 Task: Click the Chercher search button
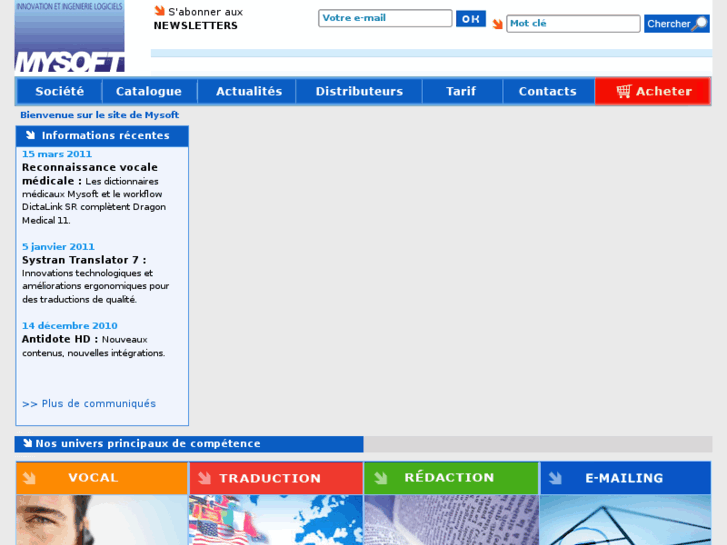point(676,24)
